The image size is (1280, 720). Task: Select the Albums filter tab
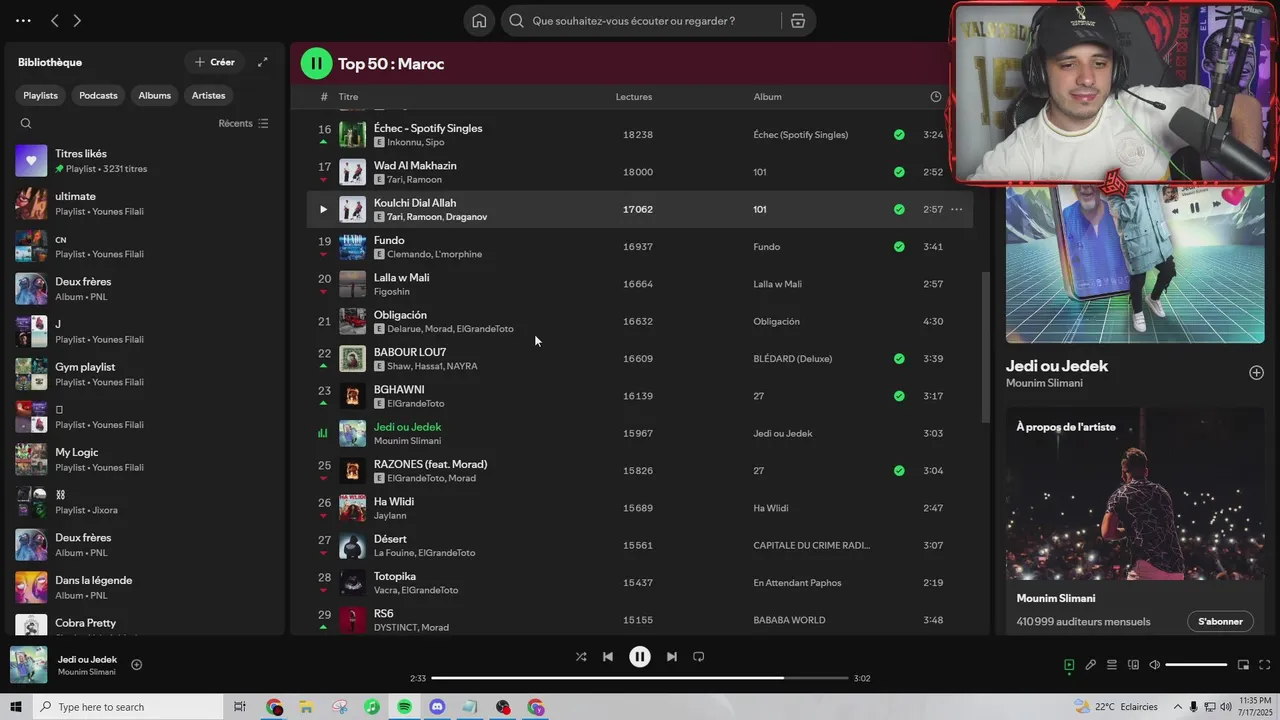154,95
